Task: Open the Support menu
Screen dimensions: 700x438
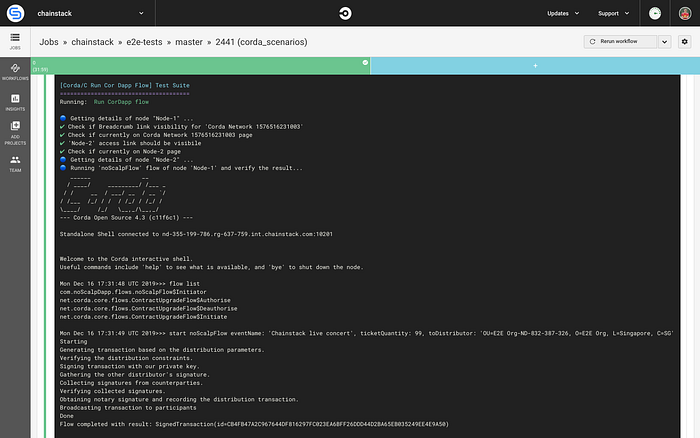Action: pos(613,13)
